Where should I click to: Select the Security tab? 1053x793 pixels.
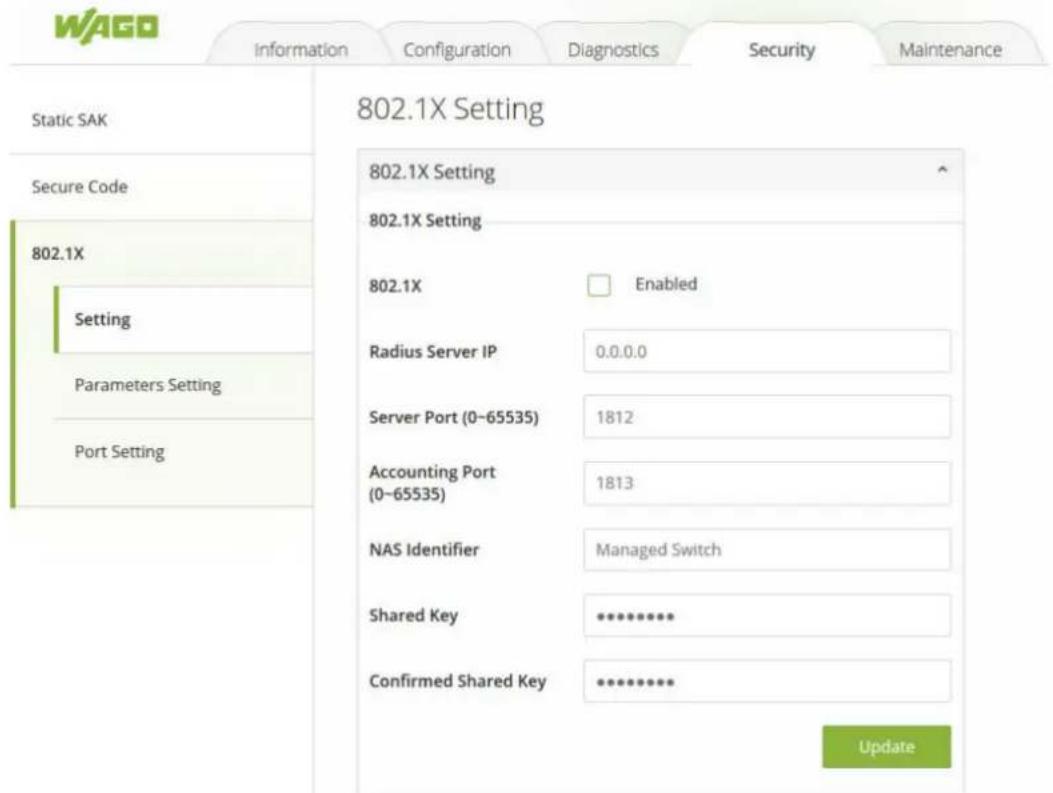782,50
